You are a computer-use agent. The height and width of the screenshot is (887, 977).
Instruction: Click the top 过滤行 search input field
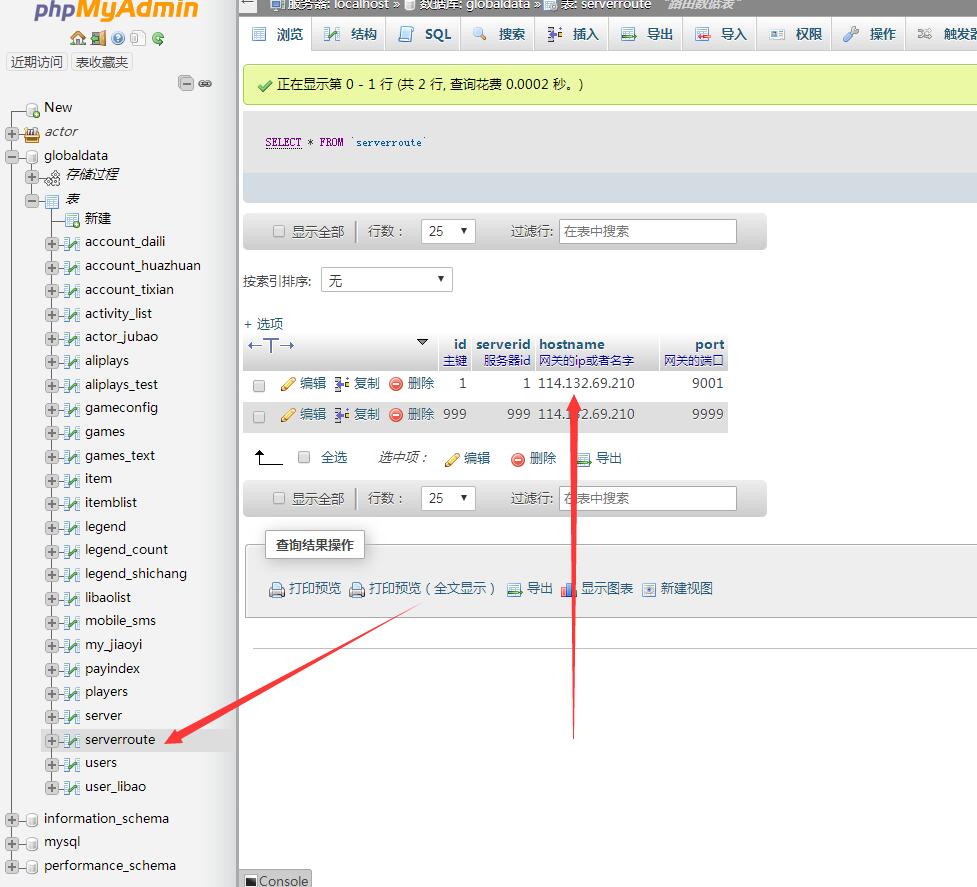pos(647,231)
